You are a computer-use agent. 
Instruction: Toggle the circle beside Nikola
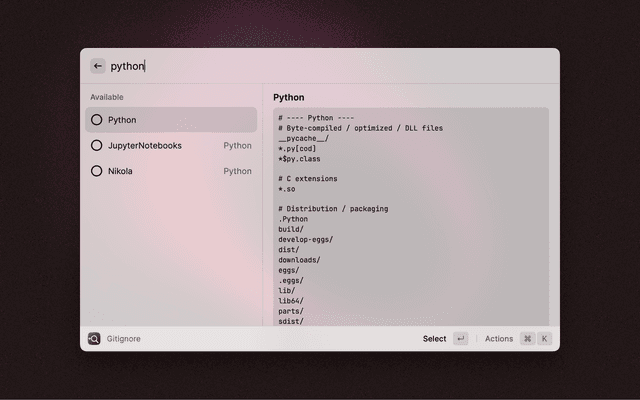point(96,171)
